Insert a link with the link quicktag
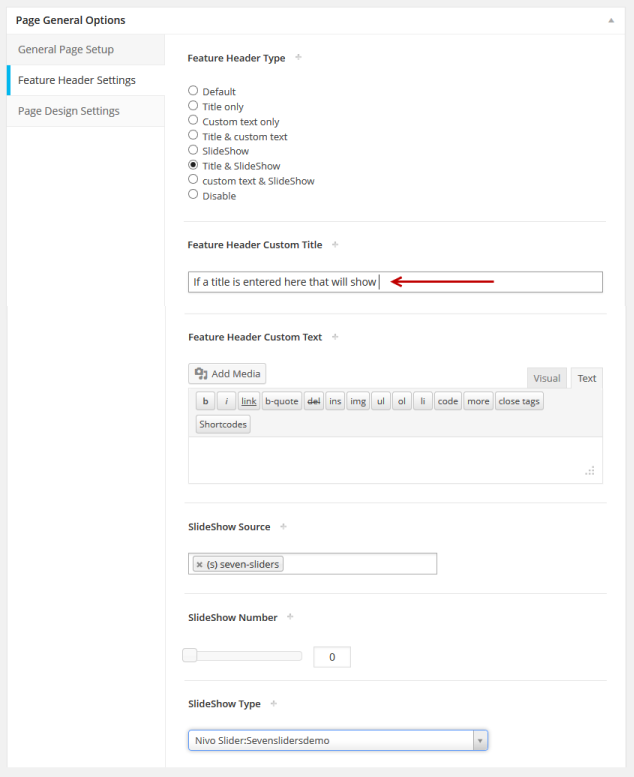 tap(249, 401)
